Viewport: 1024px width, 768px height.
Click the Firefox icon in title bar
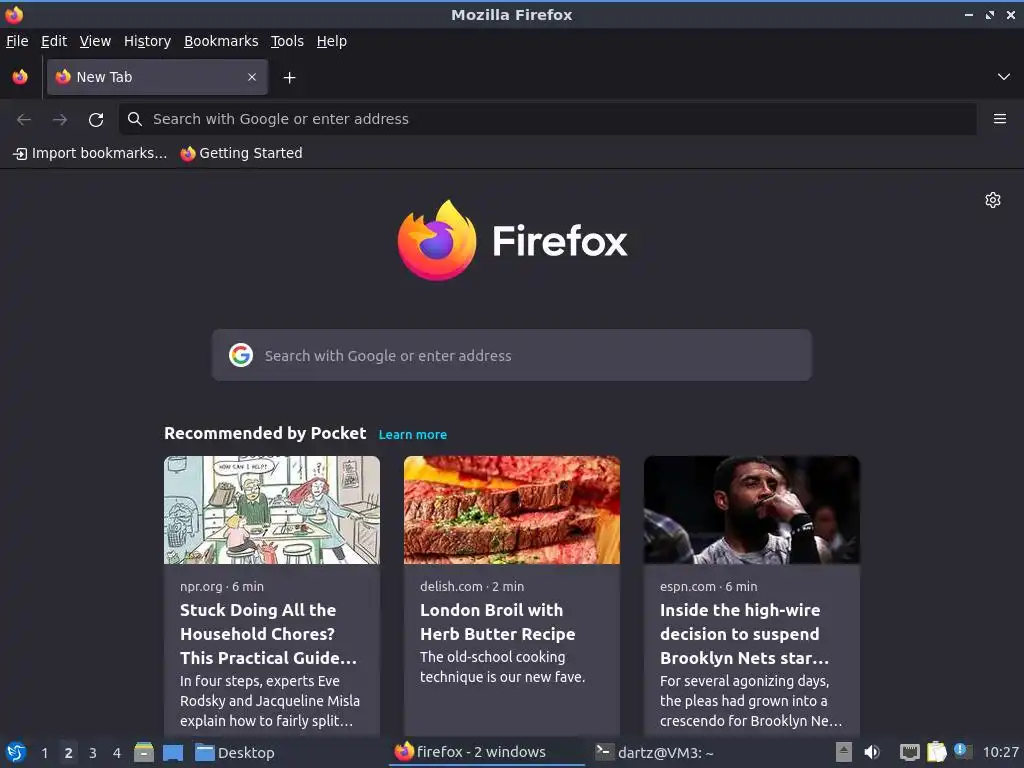click(14, 14)
